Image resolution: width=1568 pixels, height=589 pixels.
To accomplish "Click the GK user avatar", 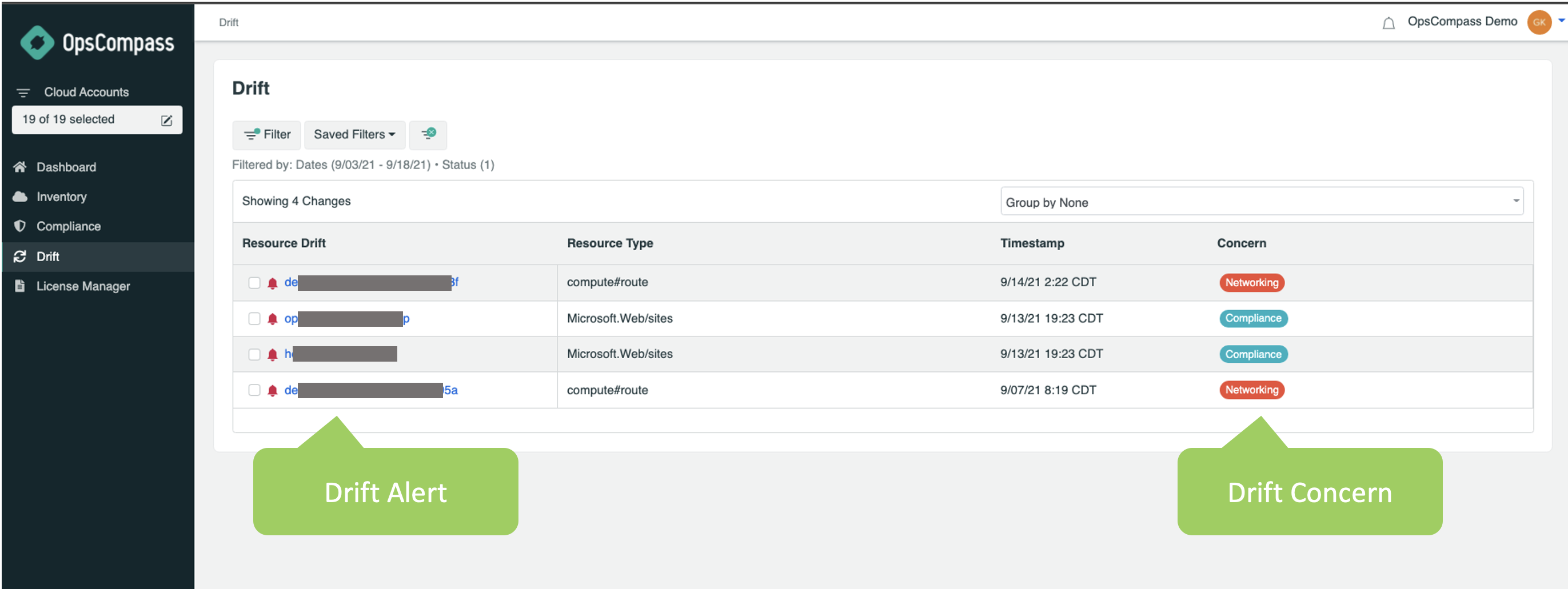I will (1539, 22).
